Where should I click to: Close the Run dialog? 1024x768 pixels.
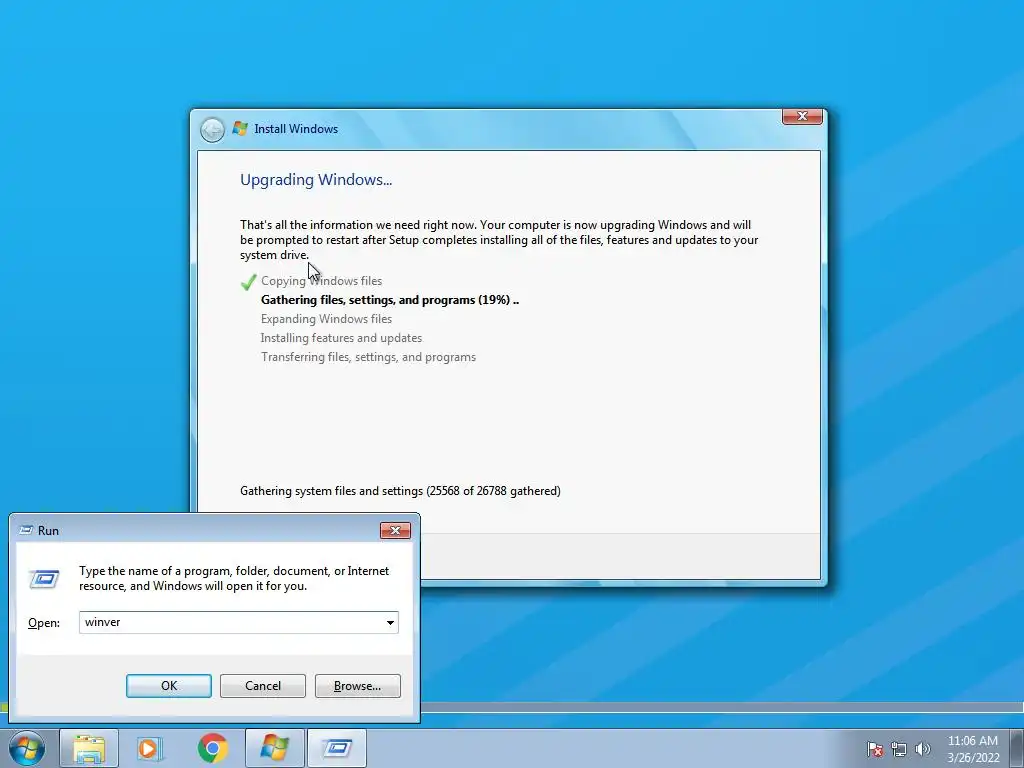[395, 530]
